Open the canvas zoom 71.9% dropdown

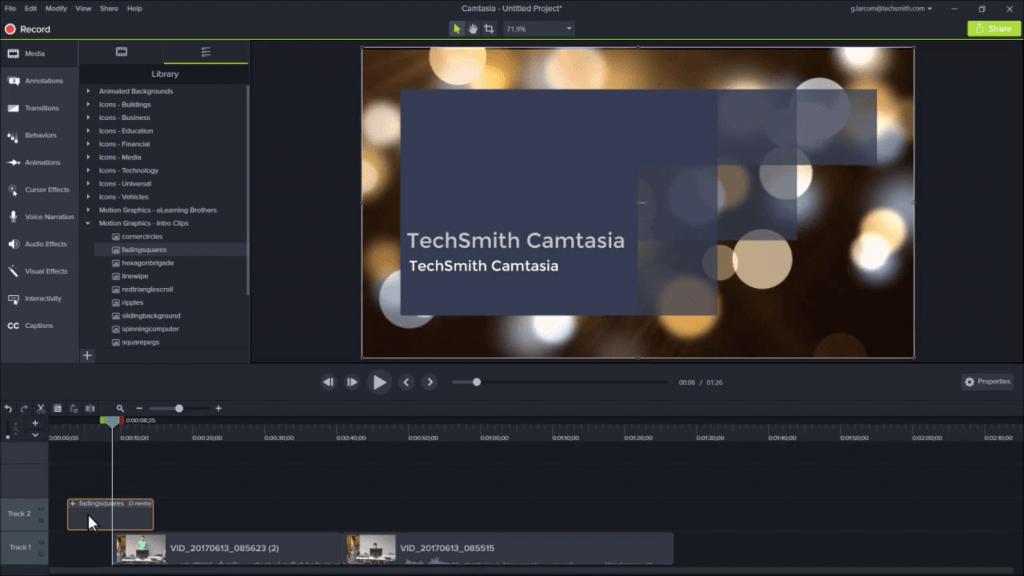pos(538,29)
